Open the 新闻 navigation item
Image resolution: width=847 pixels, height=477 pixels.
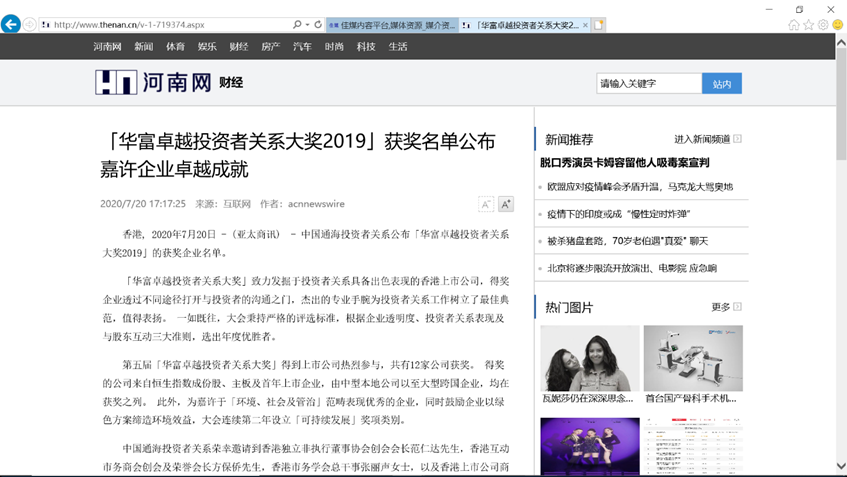144,46
